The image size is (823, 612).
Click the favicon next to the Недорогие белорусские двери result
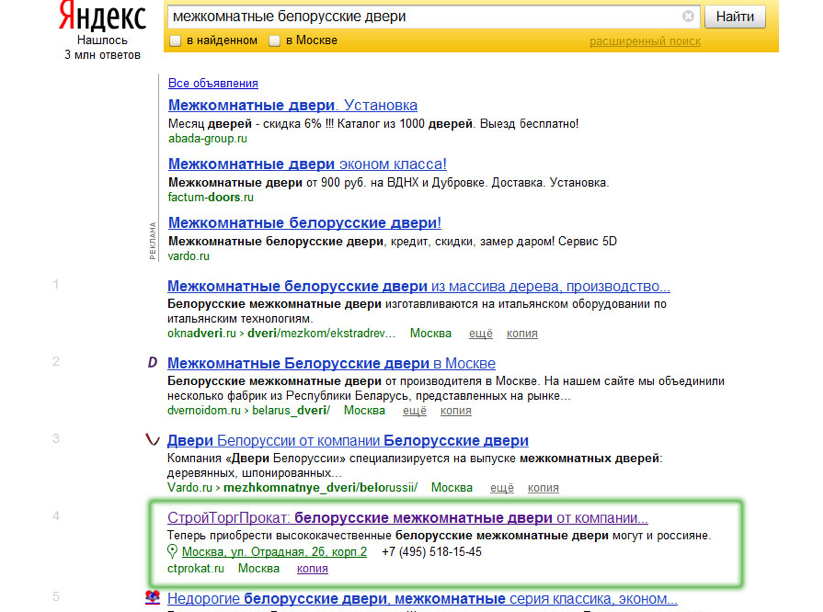151,598
